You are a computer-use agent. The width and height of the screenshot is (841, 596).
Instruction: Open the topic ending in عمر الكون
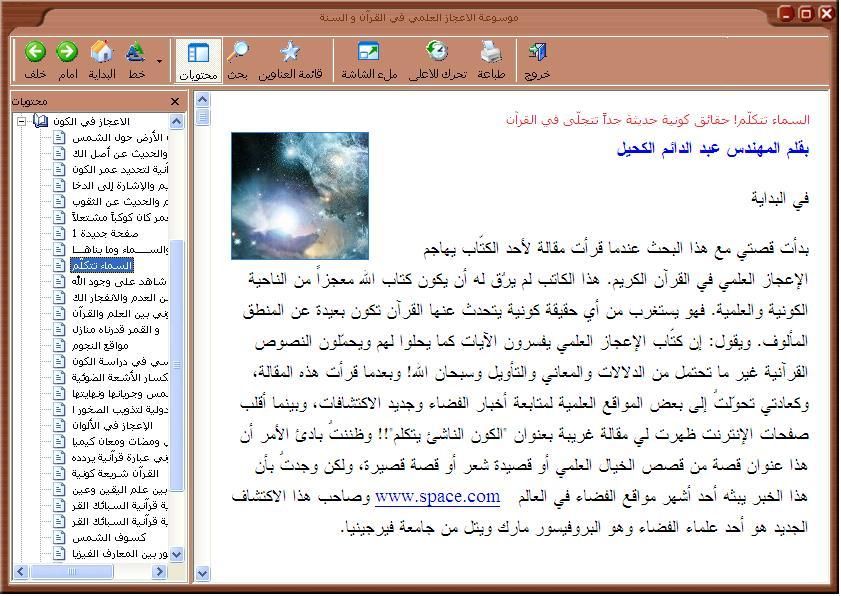click(120, 170)
